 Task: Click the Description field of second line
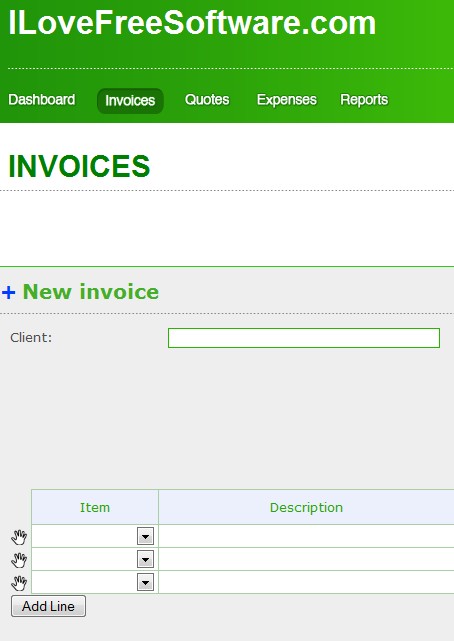pyautogui.click(x=306, y=559)
